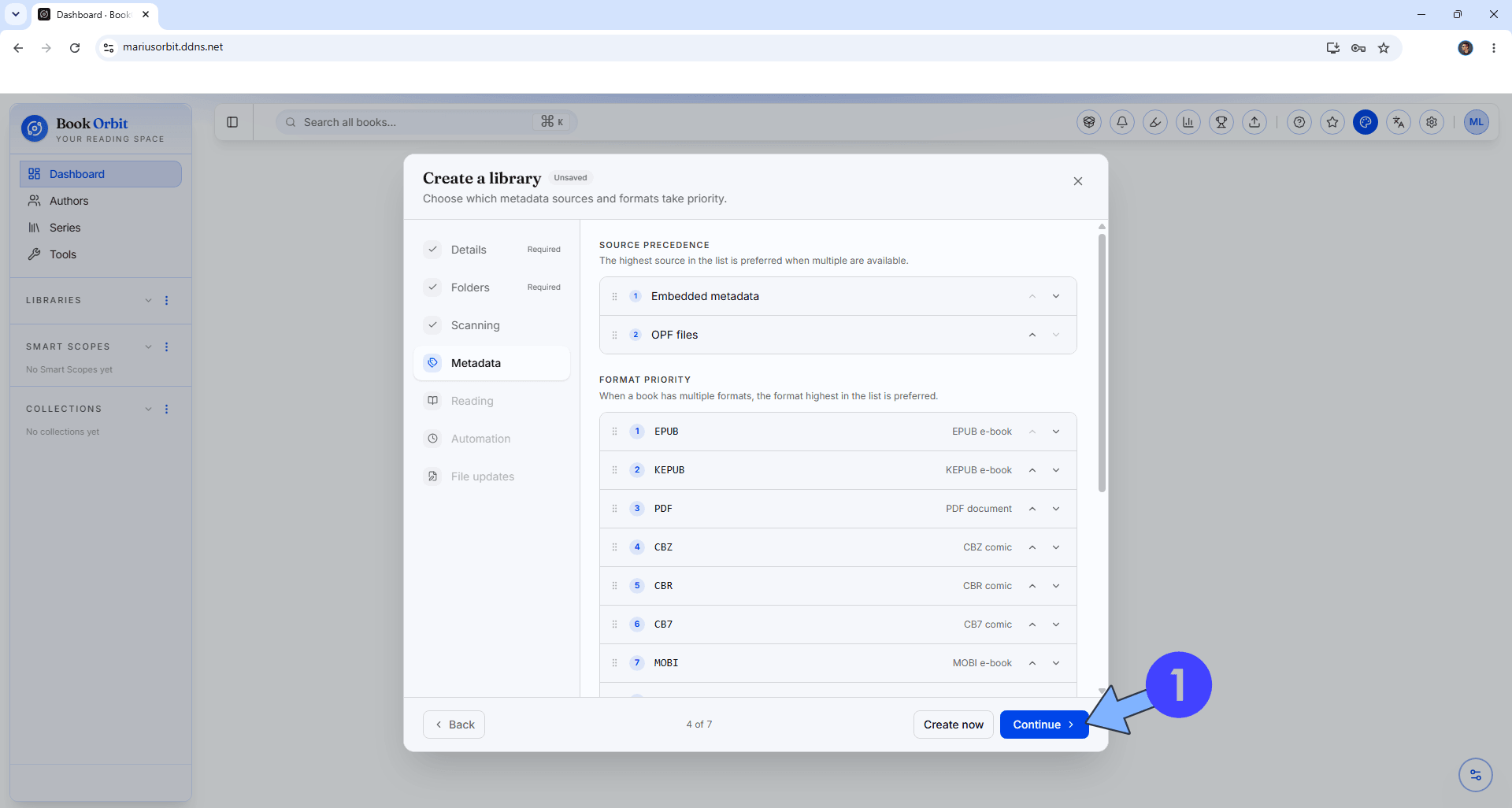
Task: Open the language translation icon
Action: [x=1399, y=122]
